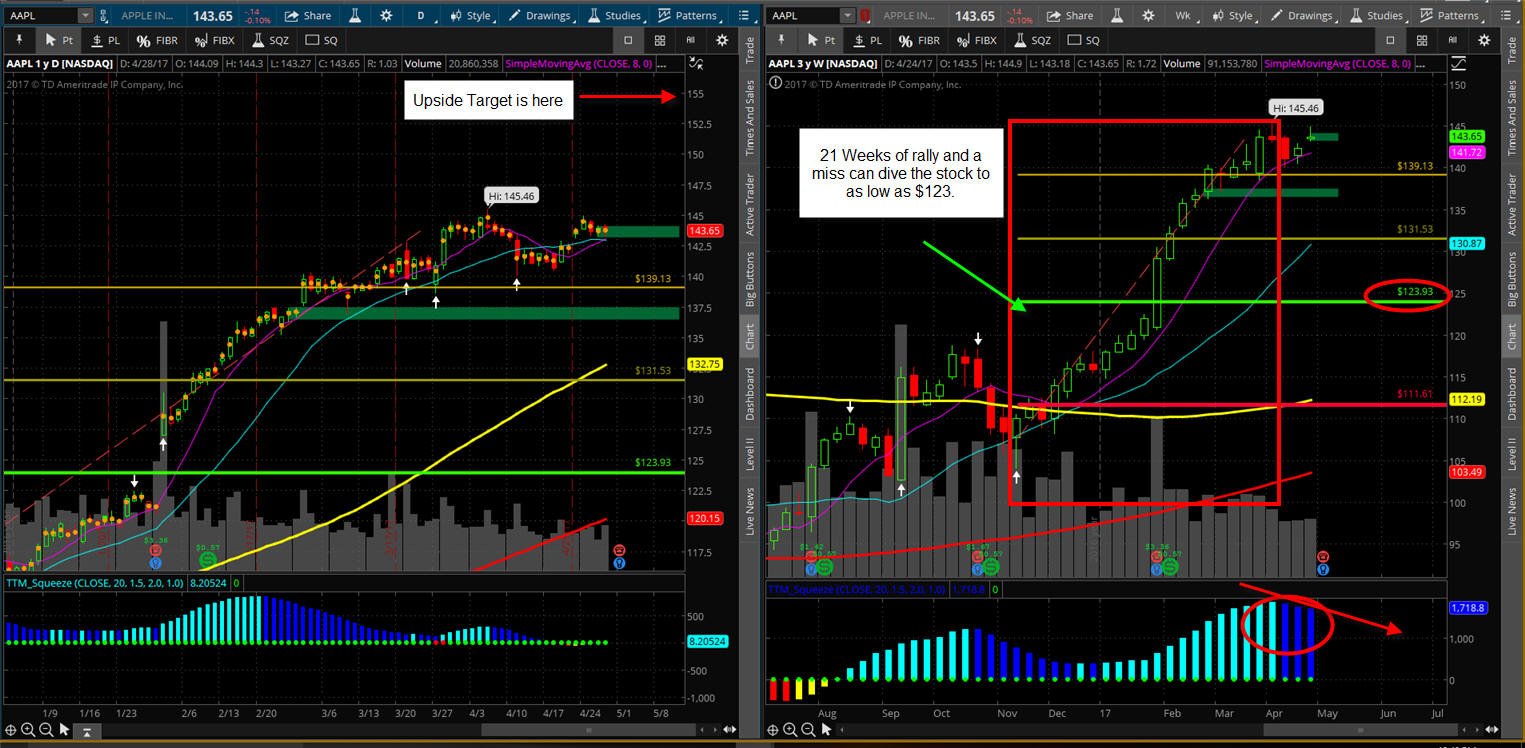Open the symbol dropdown in left AAPL chart

point(85,16)
